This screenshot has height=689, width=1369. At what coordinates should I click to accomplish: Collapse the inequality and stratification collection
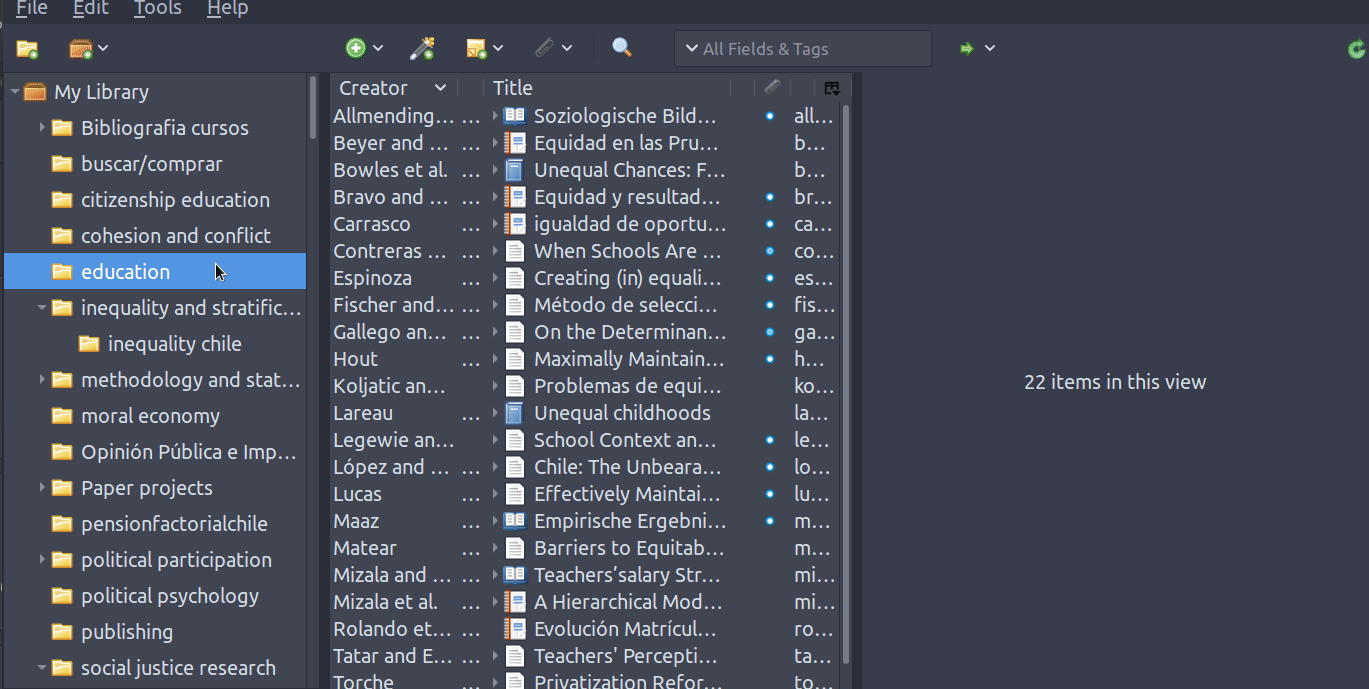[x=42, y=308]
